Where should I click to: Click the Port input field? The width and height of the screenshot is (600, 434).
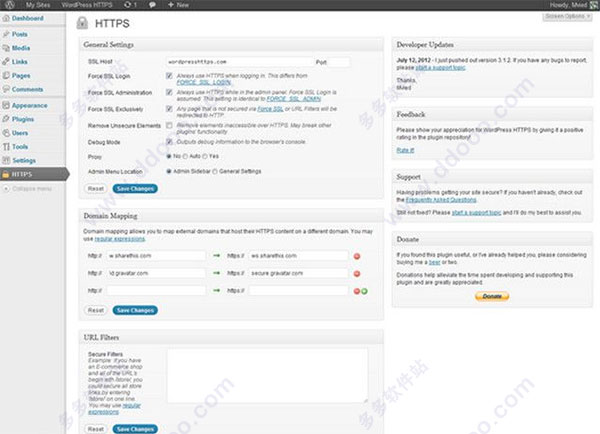tap(339, 62)
